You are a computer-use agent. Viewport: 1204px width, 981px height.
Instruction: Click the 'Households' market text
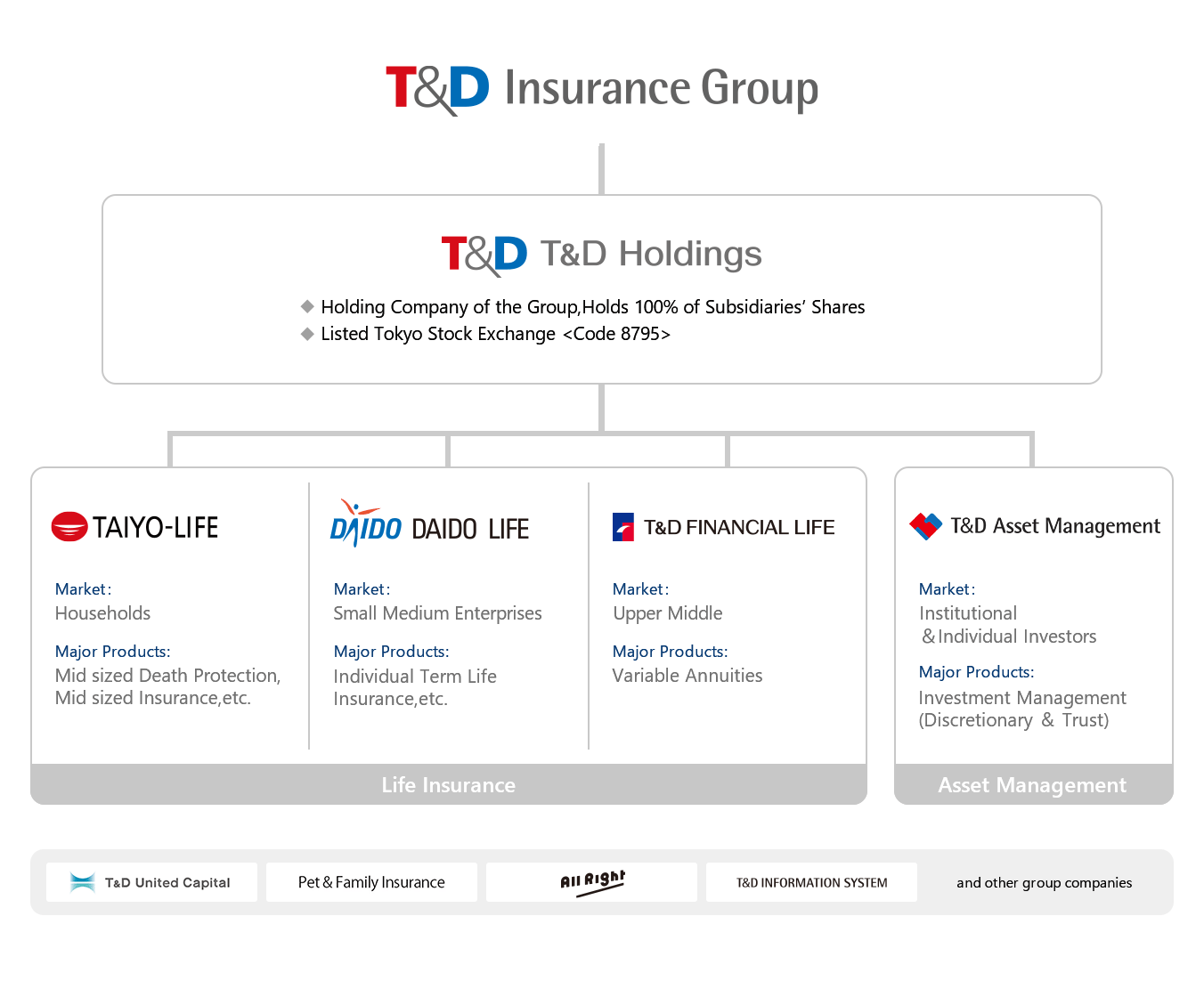(x=103, y=613)
